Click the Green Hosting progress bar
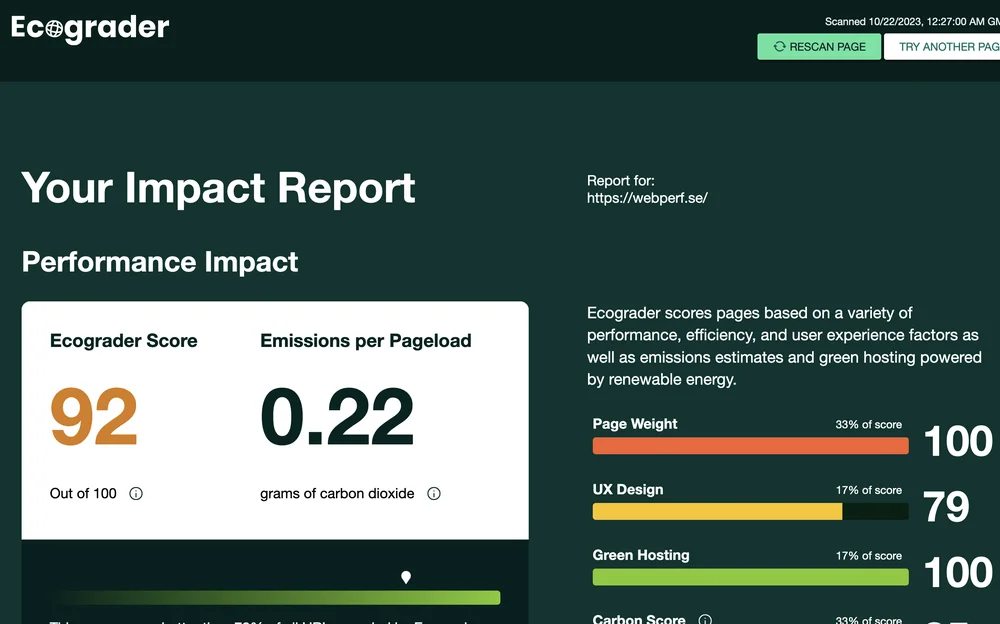1000x624 pixels. pos(750,577)
